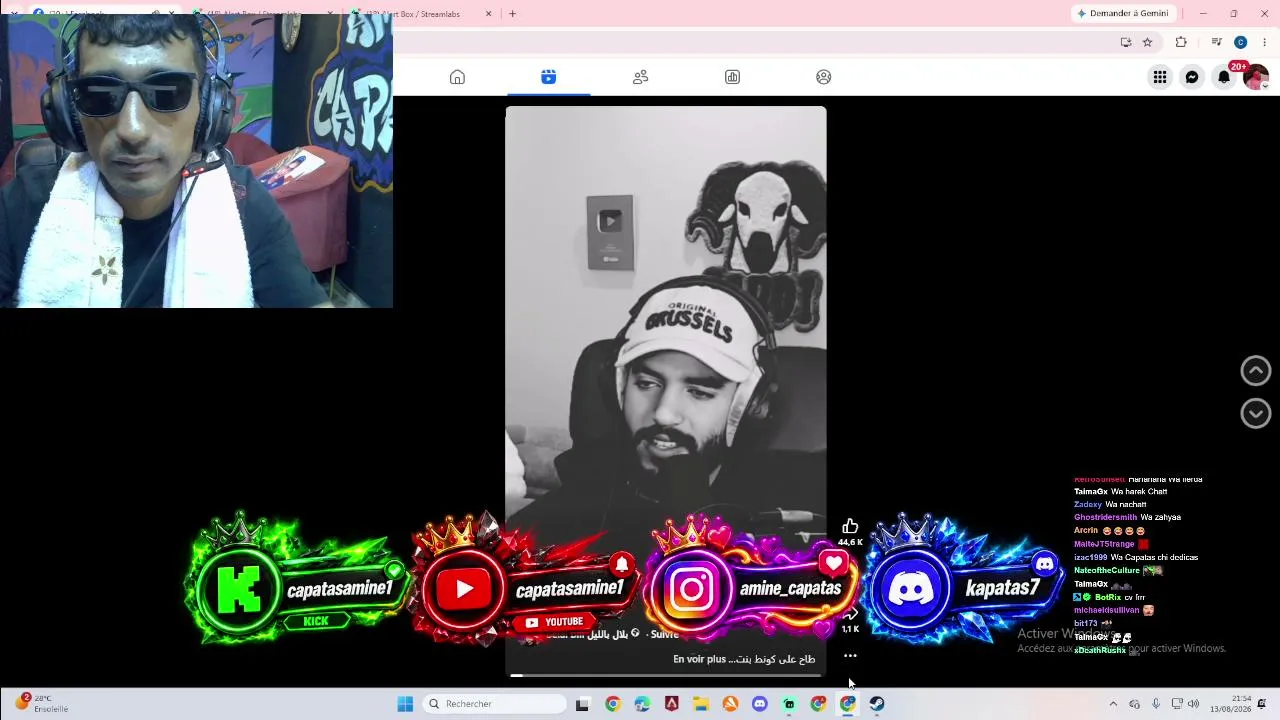Viewport: 1280px width, 720px height.
Task: Click the install app icon in address bar
Action: click(x=1126, y=42)
